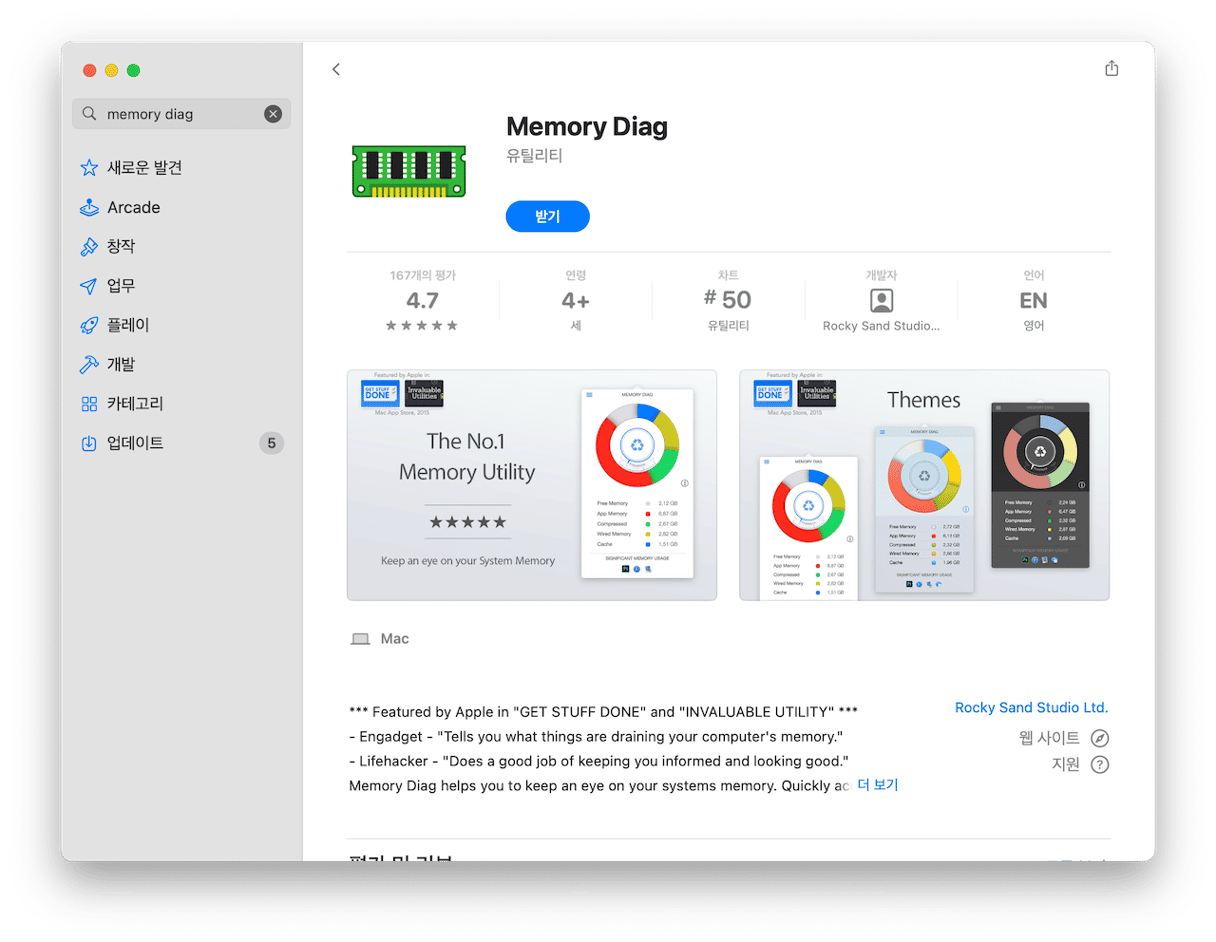Click the 지원 support link

1066,765
